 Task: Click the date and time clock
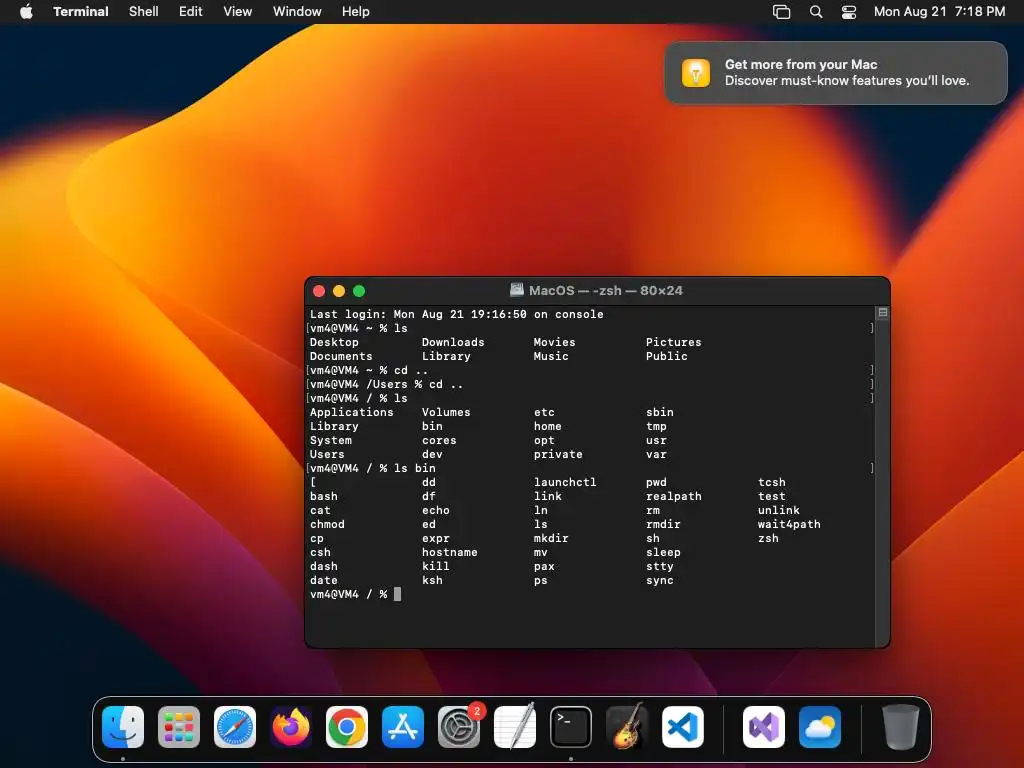[x=939, y=12]
